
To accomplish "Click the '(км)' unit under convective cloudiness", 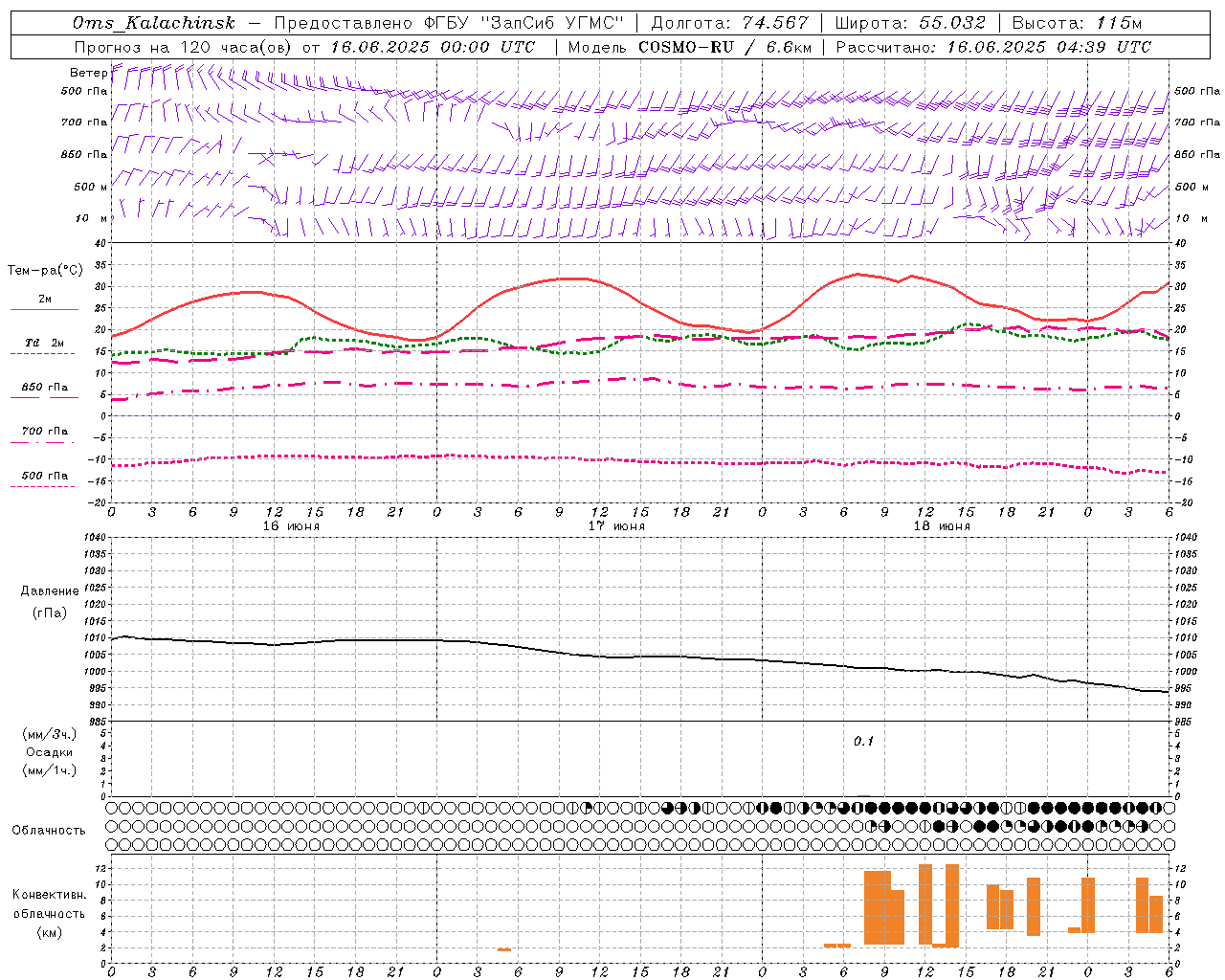I will [x=50, y=932].
